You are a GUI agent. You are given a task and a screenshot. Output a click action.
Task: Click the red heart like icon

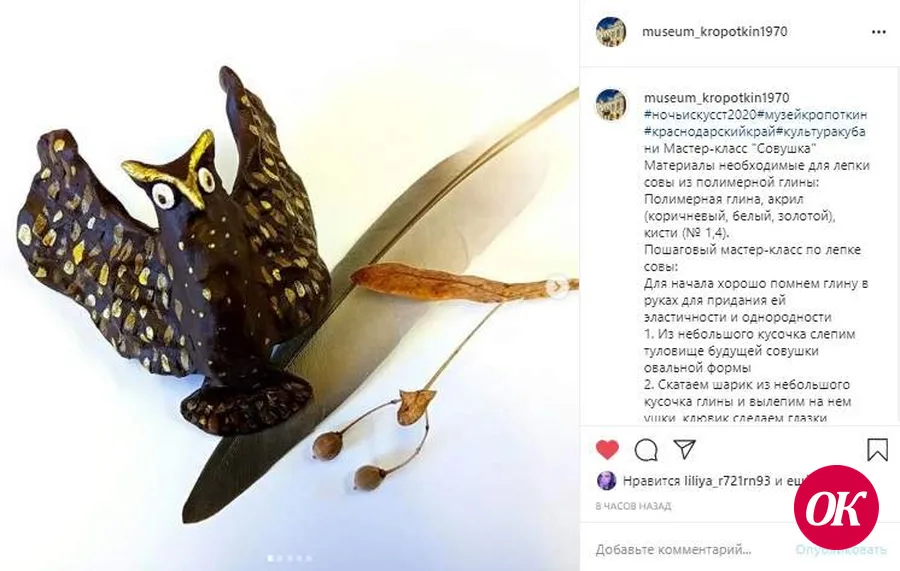tap(607, 449)
